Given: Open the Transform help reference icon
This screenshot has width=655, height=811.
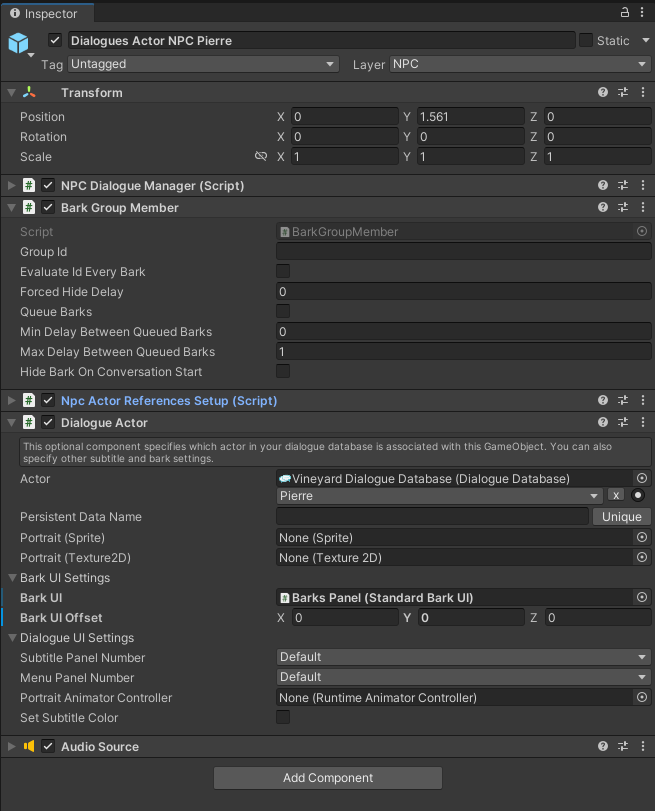Looking at the screenshot, I should [x=603, y=92].
